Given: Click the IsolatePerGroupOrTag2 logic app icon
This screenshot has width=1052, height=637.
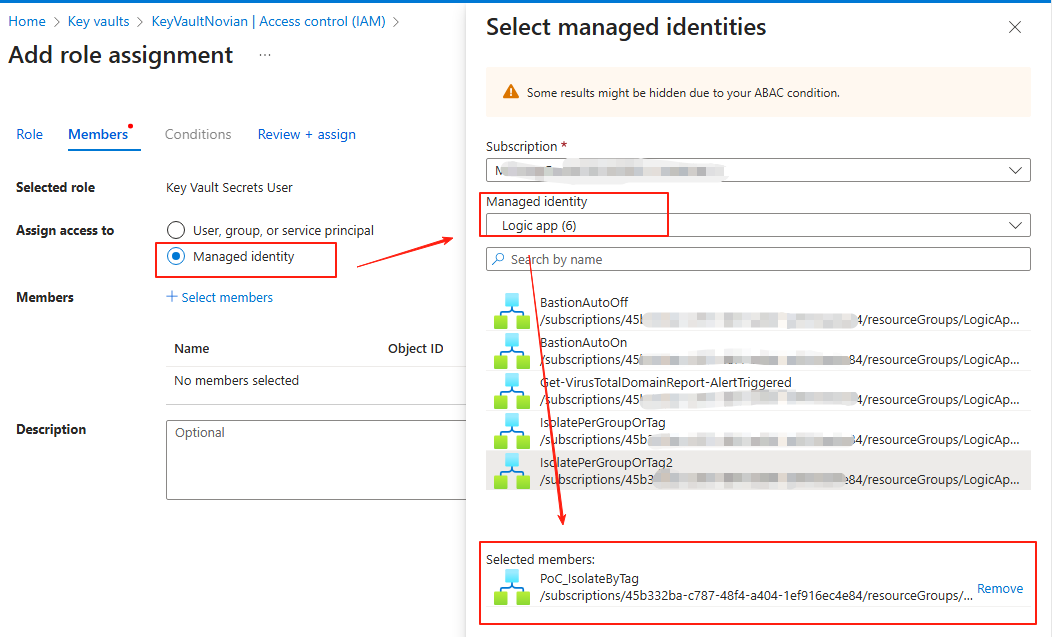Looking at the screenshot, I should tap(511, 471).
